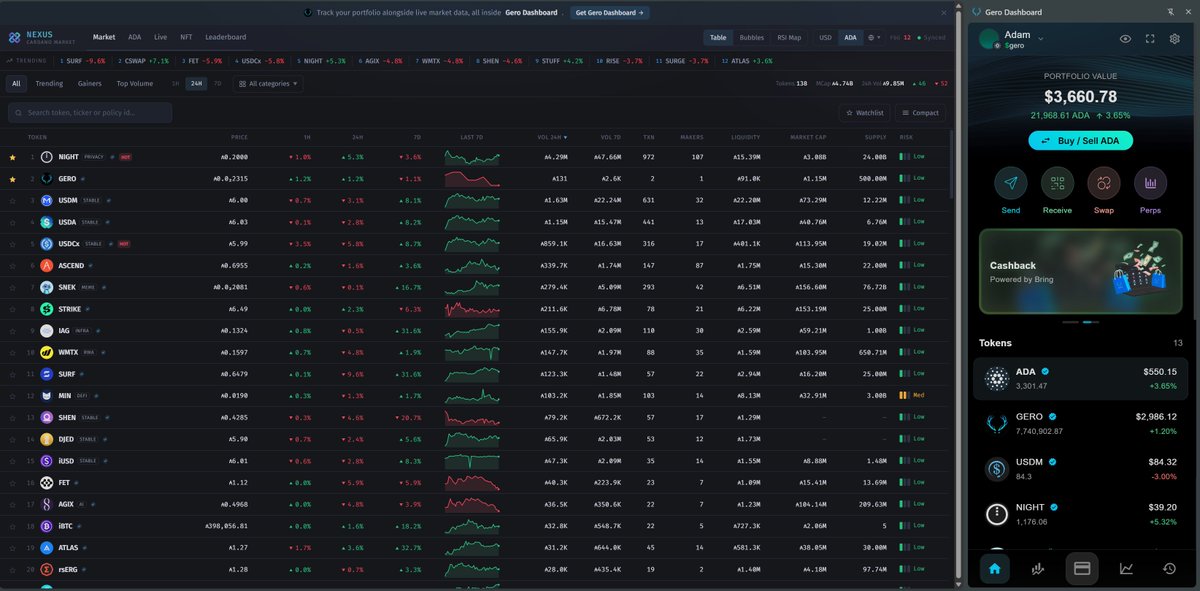Open the Receive QR action
The width and height of the screenshot is (1200, 591).
pos(1057,183)
